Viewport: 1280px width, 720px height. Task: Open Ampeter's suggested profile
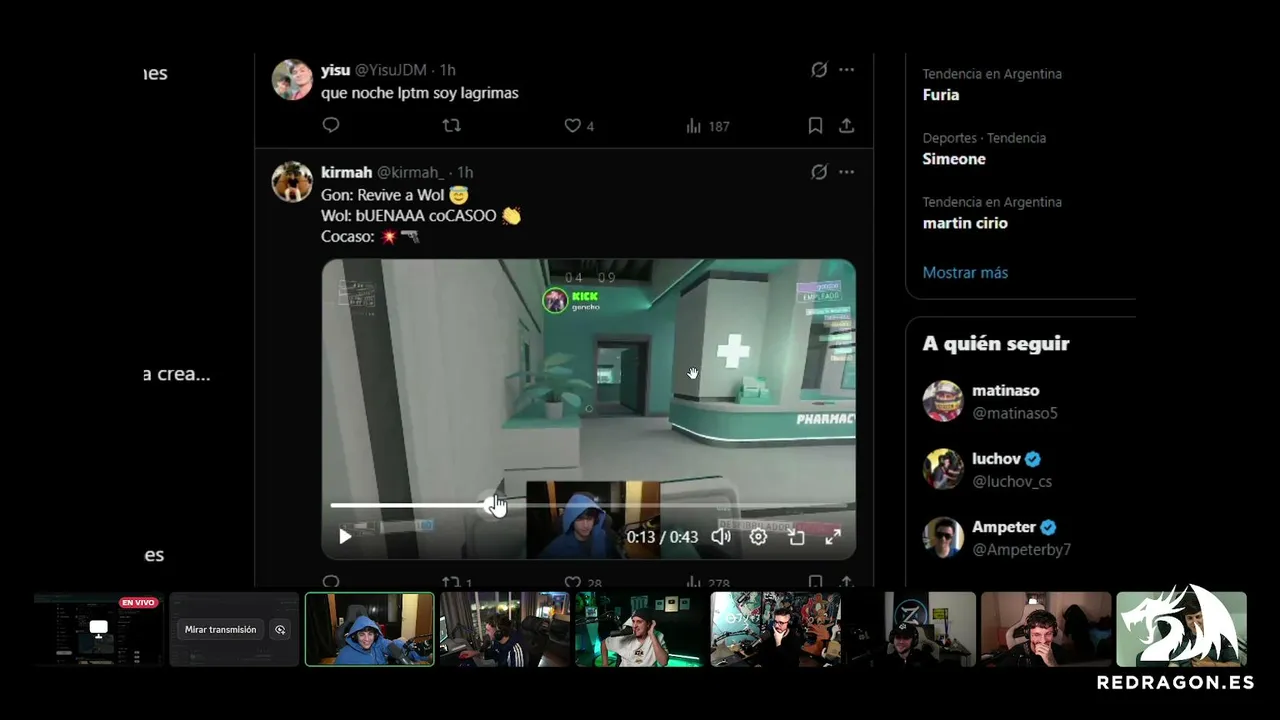pyautogui.click(x=1004, y=526)
